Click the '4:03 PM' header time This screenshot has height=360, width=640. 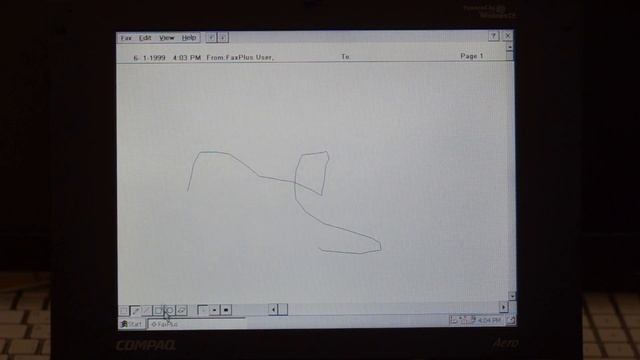tap(187, 58)
